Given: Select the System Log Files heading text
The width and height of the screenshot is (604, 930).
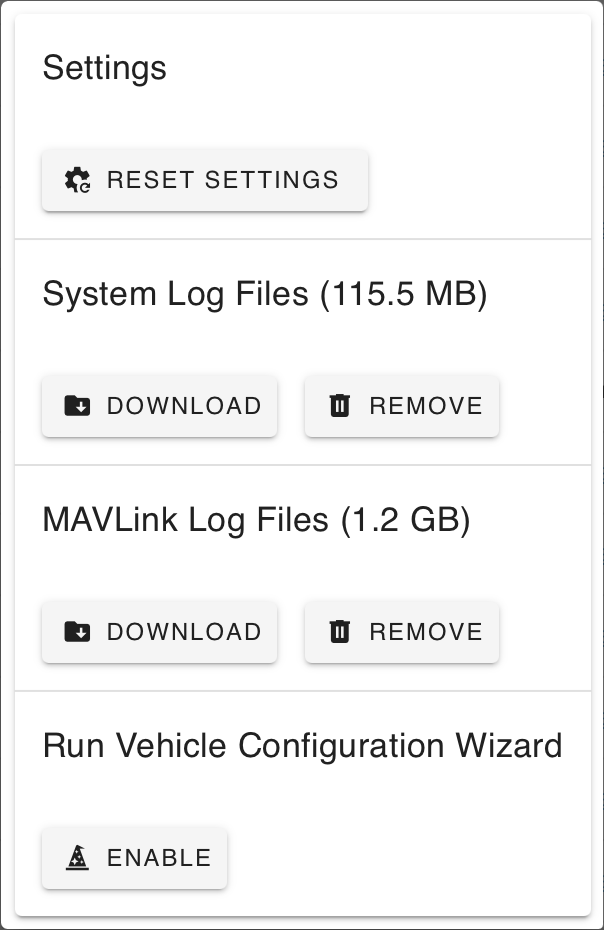Looking at the screenshot, I should (x=175, y=295).
